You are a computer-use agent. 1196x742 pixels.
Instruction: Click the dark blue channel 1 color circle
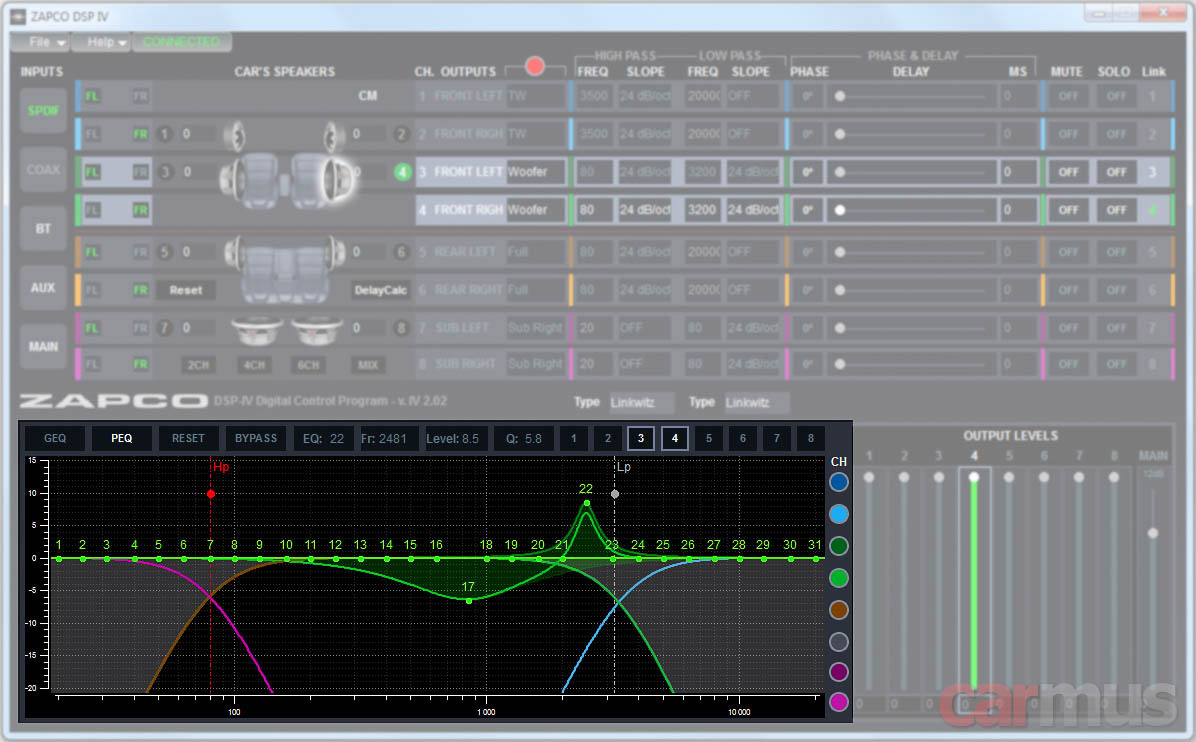click(x=838, y=482)
